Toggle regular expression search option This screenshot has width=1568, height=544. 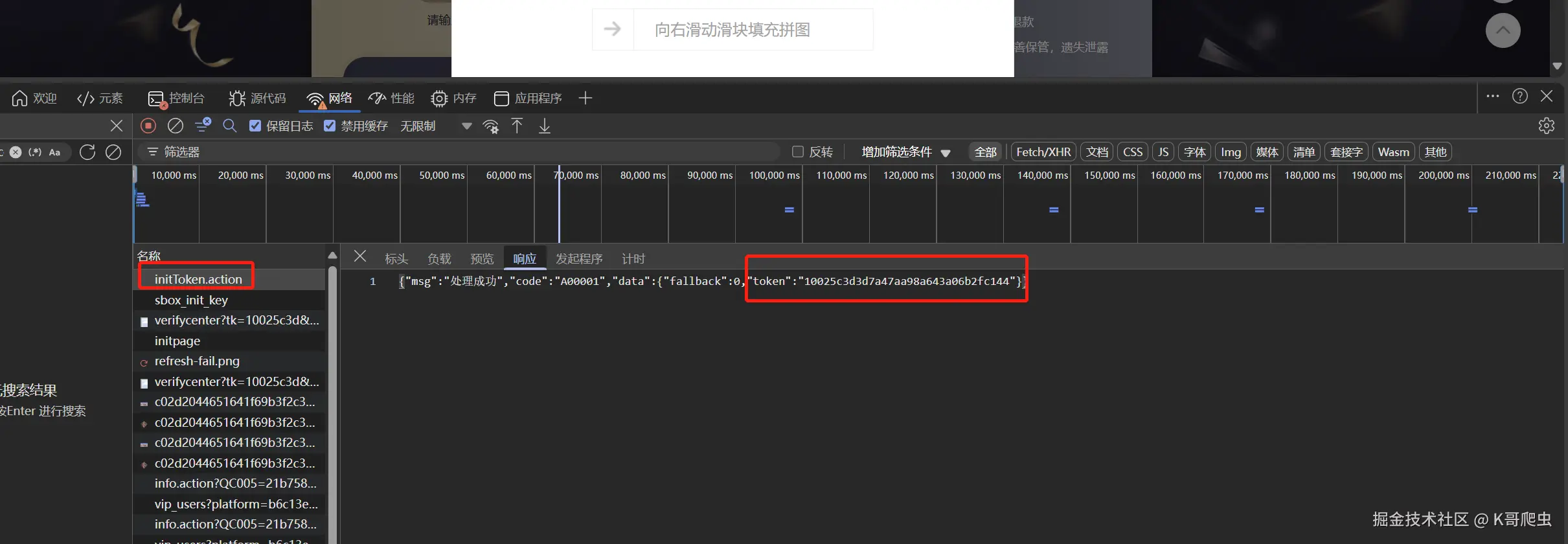coord(35,152)
